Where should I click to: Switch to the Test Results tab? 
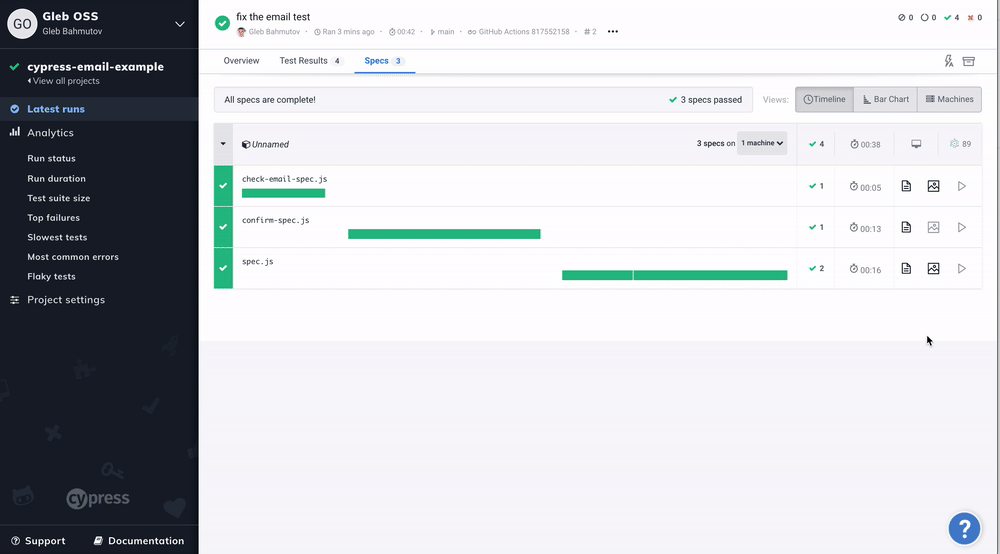point(311,61)
